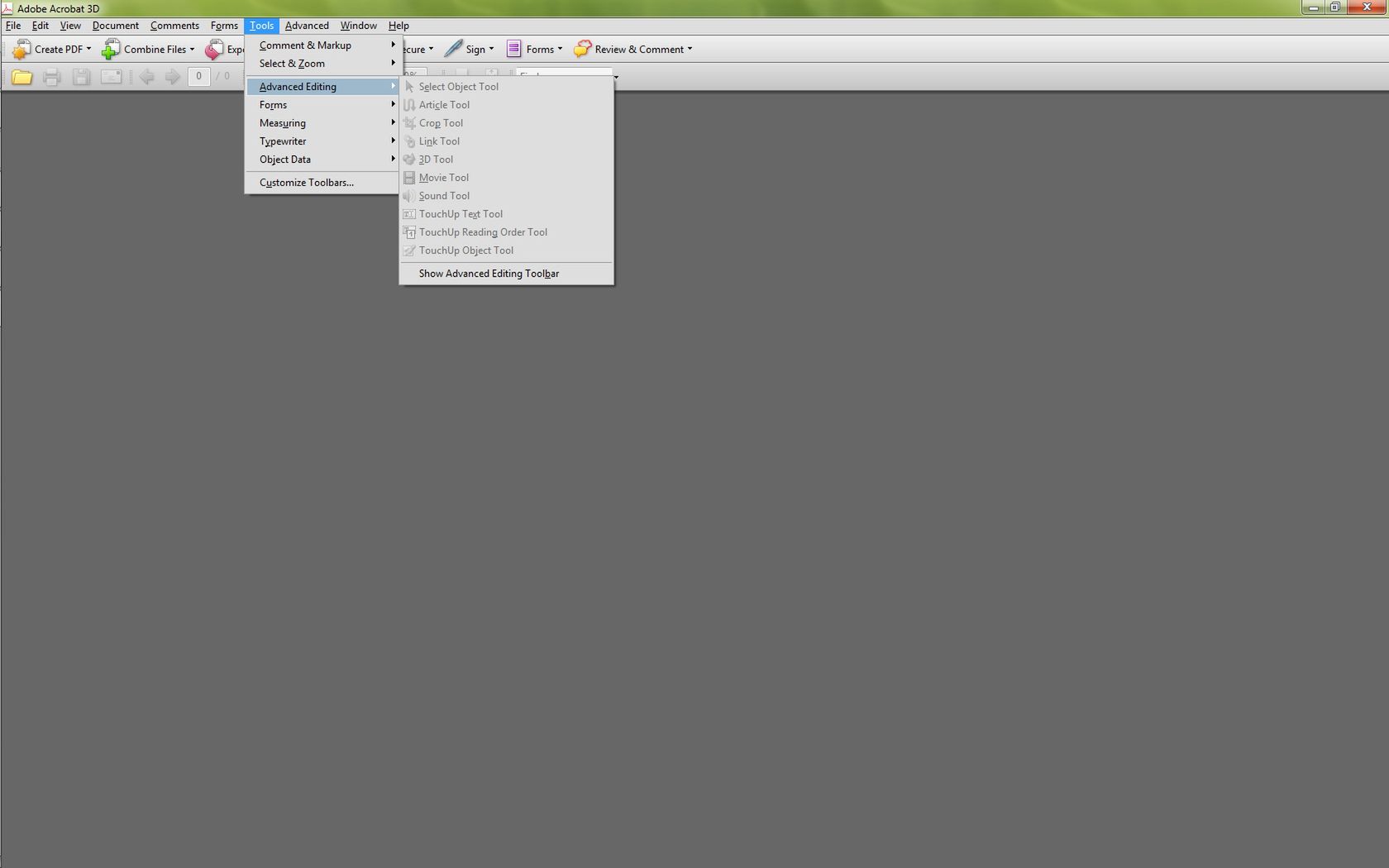Click the page number input field

point(198,77)
